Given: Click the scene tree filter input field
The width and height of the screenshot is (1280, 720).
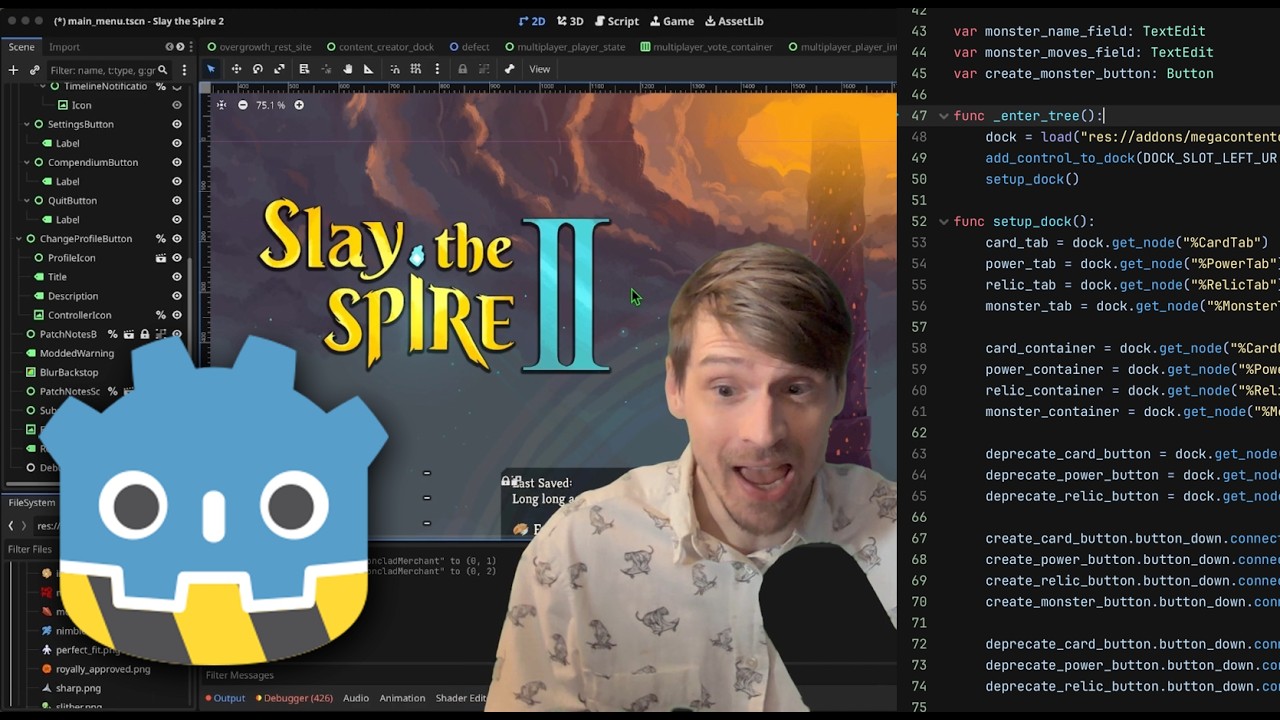Looking at the screenshot, I should (x=103, y=70).
